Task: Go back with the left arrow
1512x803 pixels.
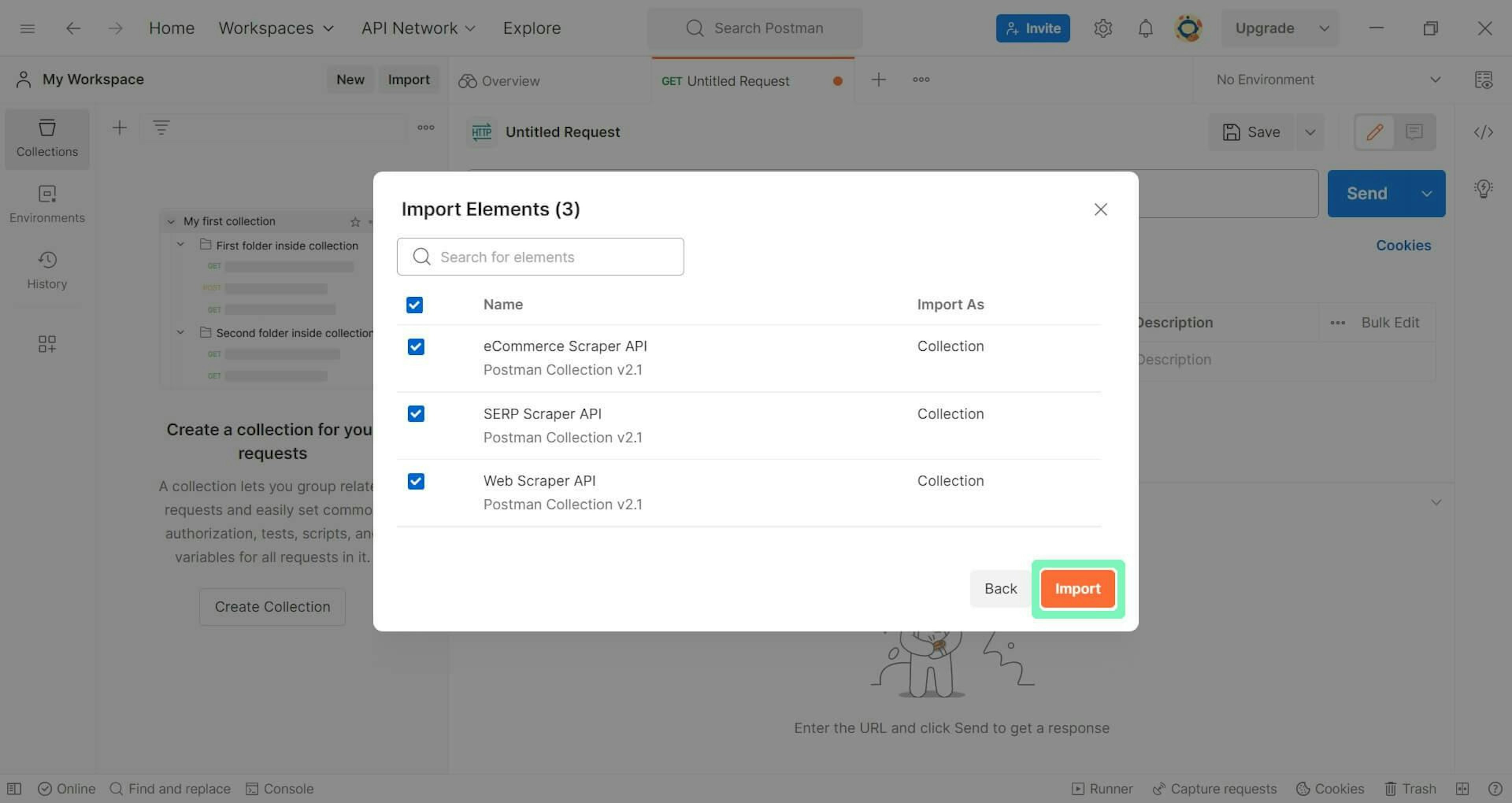Action: point(73,28)
